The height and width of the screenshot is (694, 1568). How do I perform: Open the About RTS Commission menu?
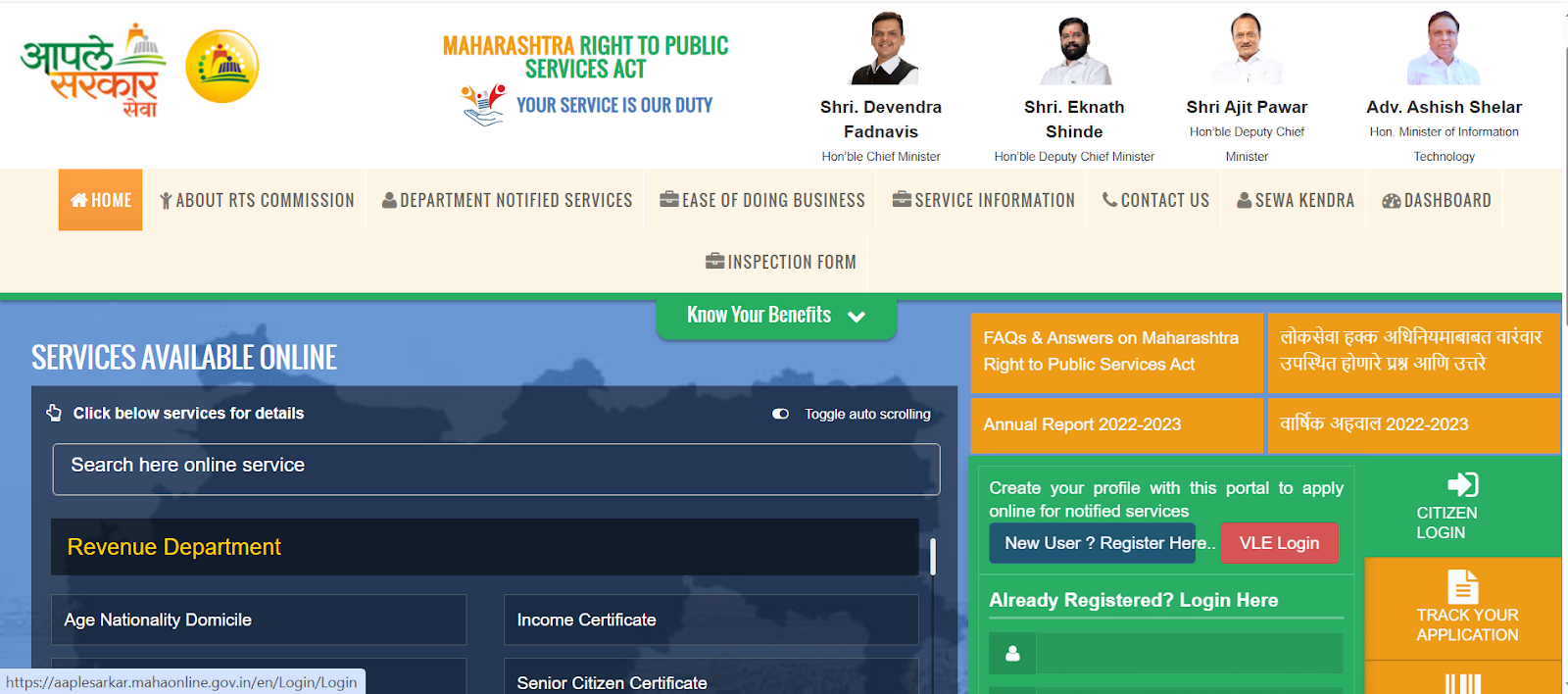pos(257,200)
